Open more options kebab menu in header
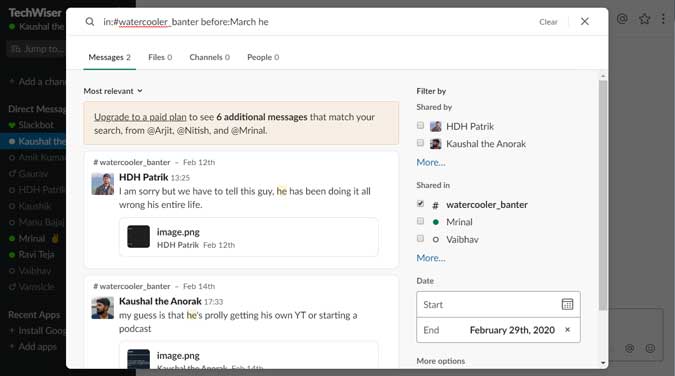Image resolution: width=675 pixels, height=376 pixels. pyautogui.click(x=663, y=19)
